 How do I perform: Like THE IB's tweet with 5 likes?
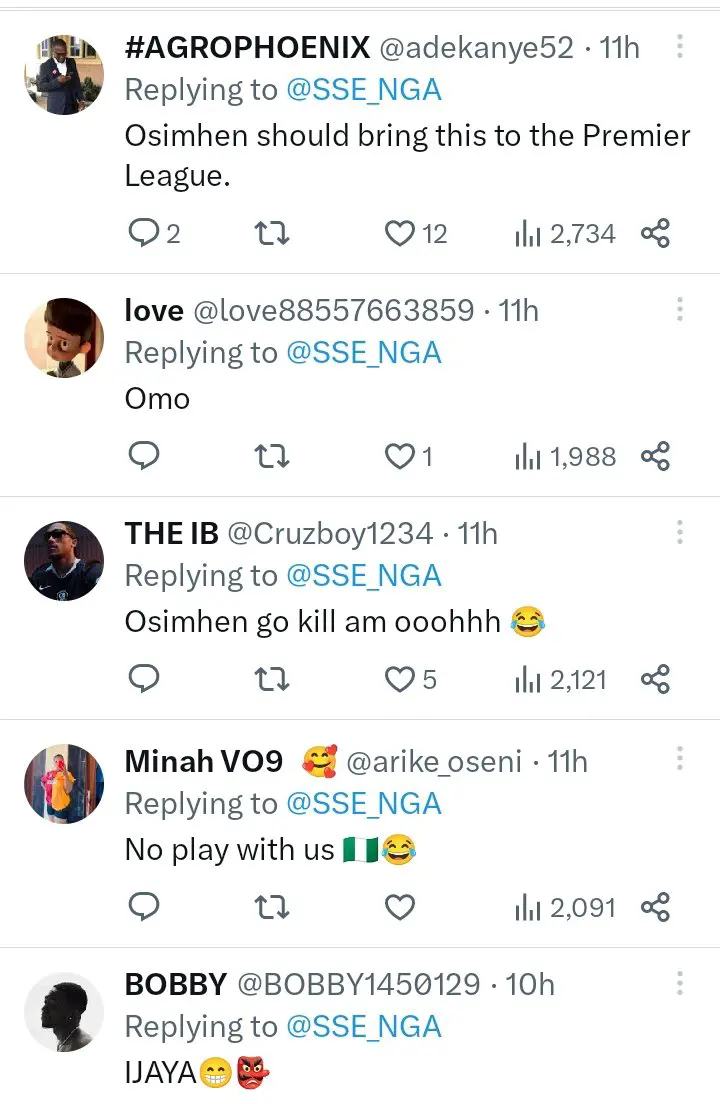pos(400,680)
